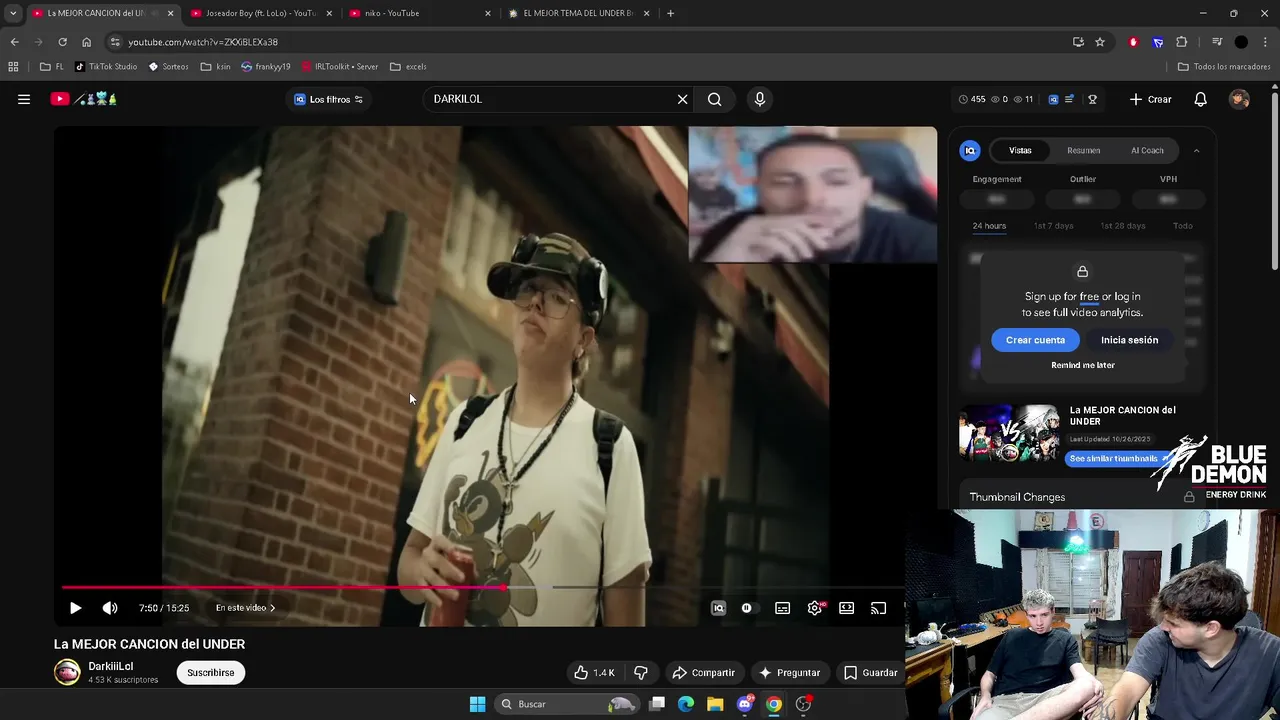Switch to the AI Coach tab
This screenshot has height=720, width=1280.
(x=1147, y=151)
